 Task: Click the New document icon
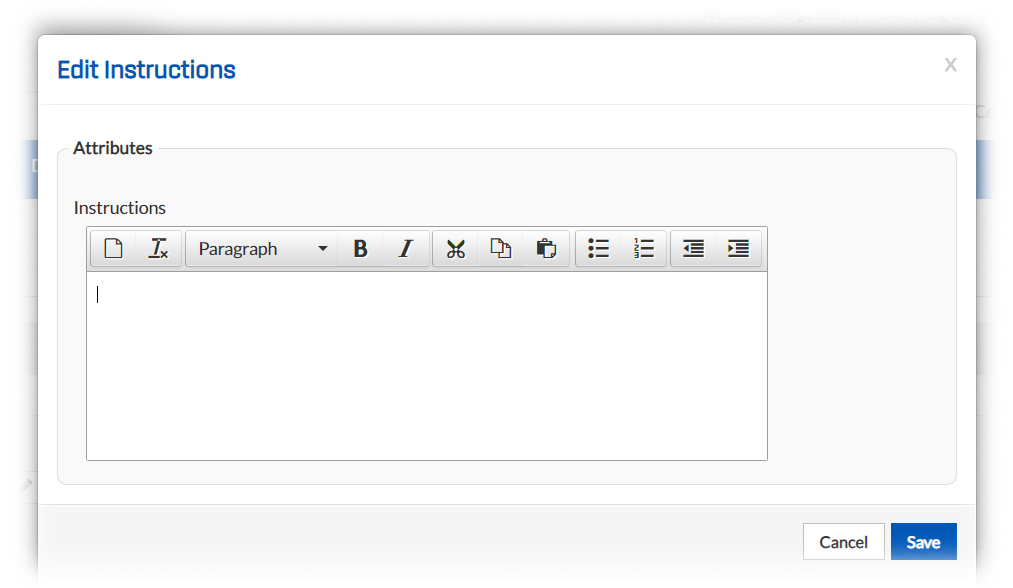[114, 249]
